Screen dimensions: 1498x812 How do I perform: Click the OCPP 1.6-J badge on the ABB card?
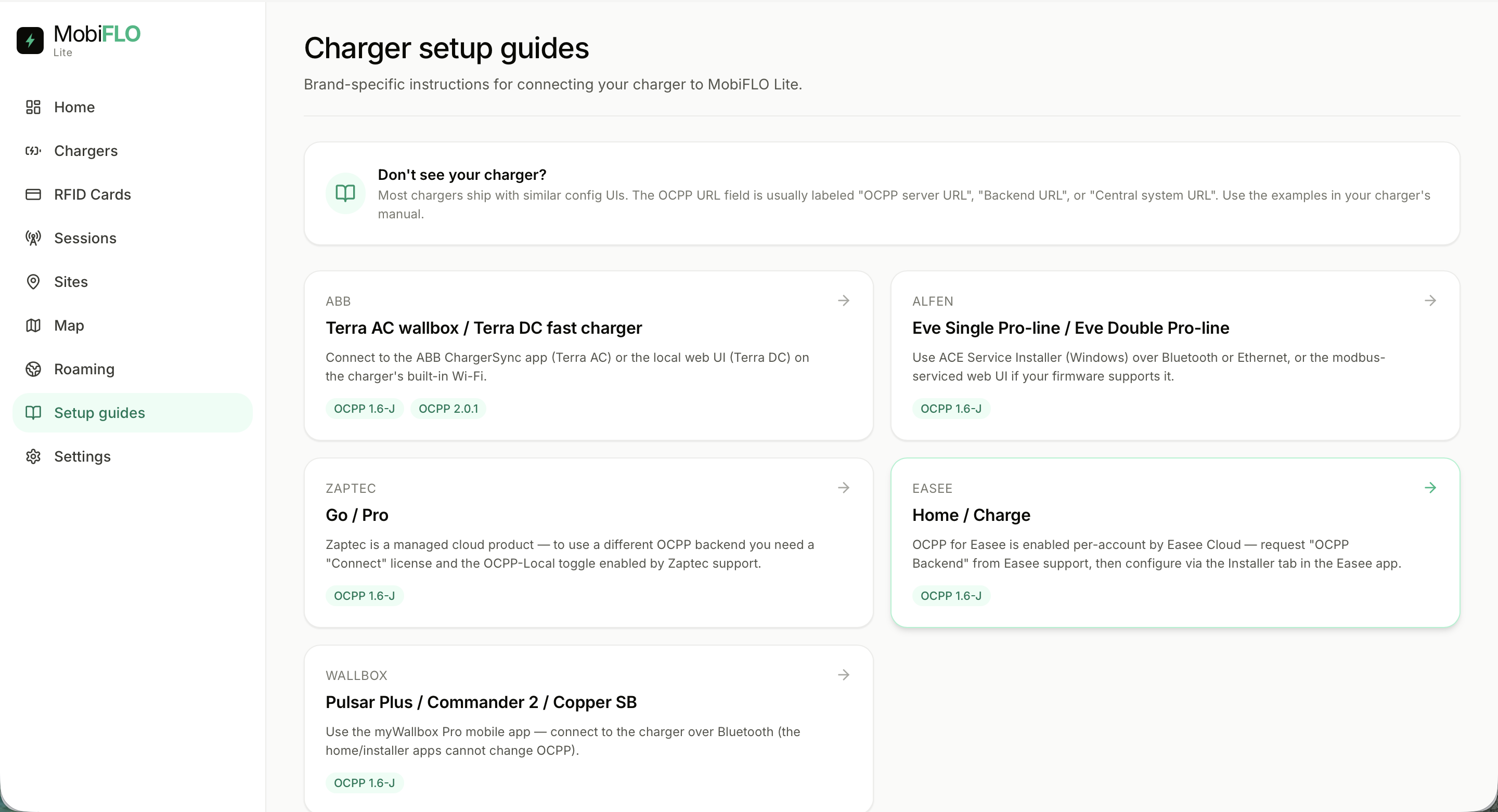[x=364, y=409]
